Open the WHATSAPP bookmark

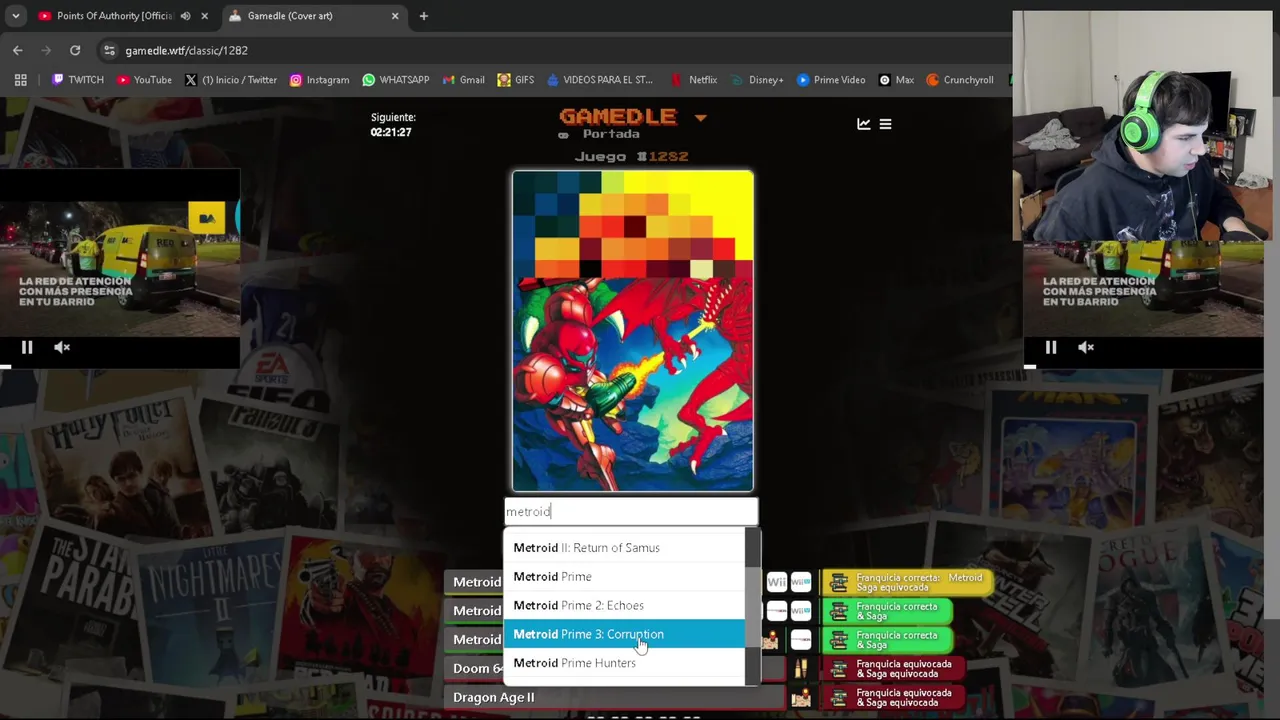click(396, 80)
